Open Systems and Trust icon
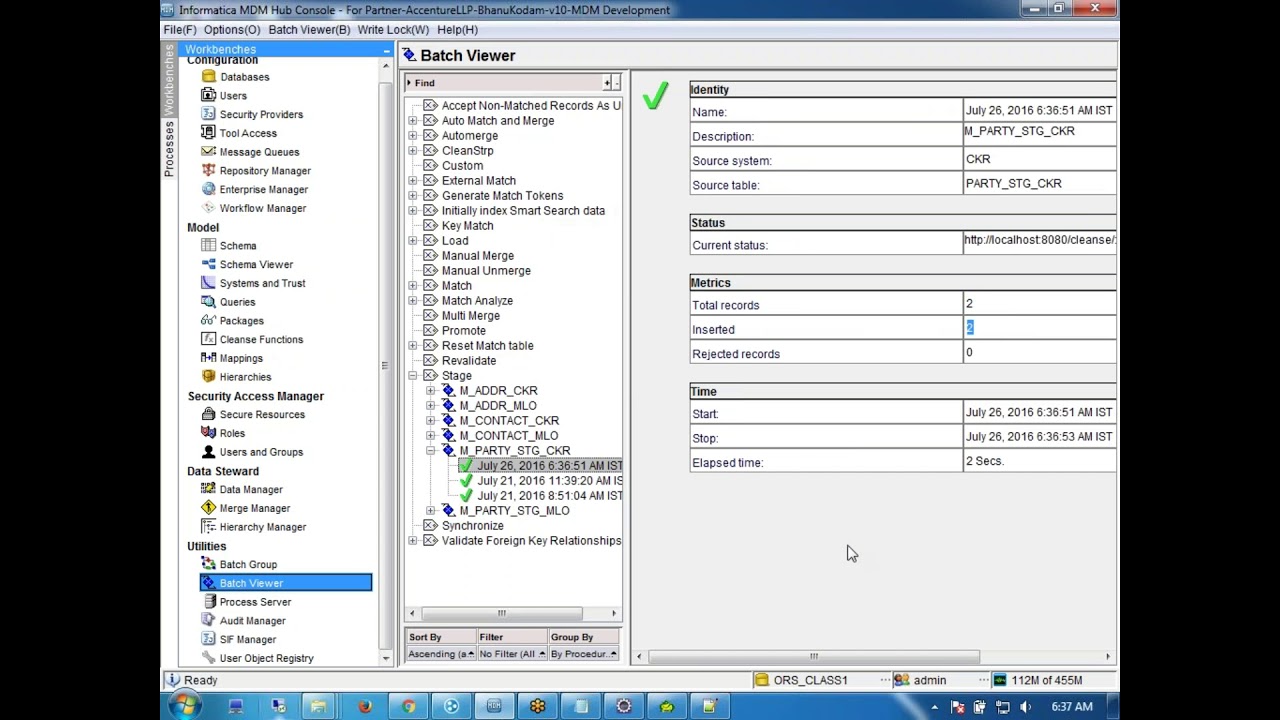The image size is (1280, 720). (208, 283)
